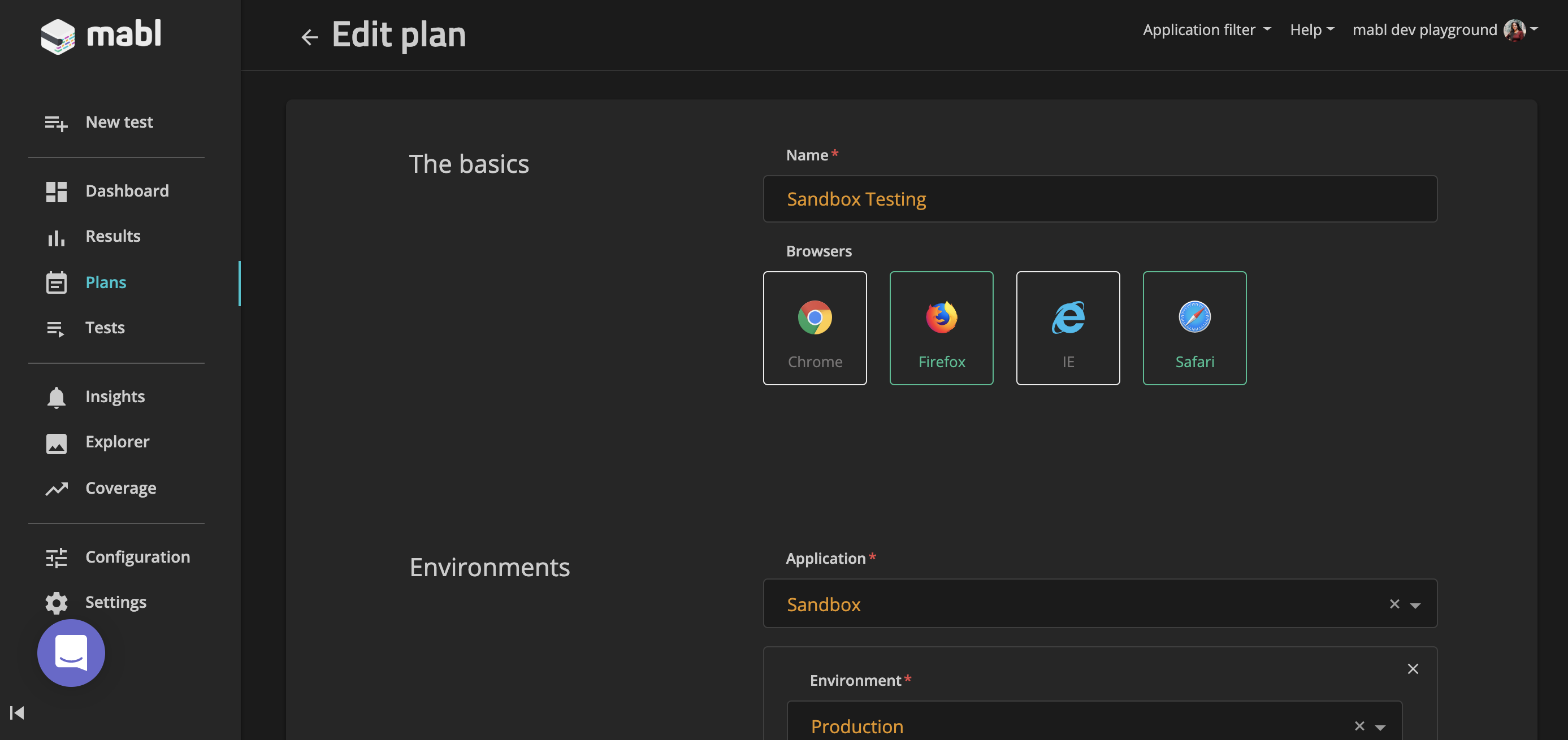Remove the Environment block with X
Viewport: 1568px width, 740px height.
[x=1412, y=669]
